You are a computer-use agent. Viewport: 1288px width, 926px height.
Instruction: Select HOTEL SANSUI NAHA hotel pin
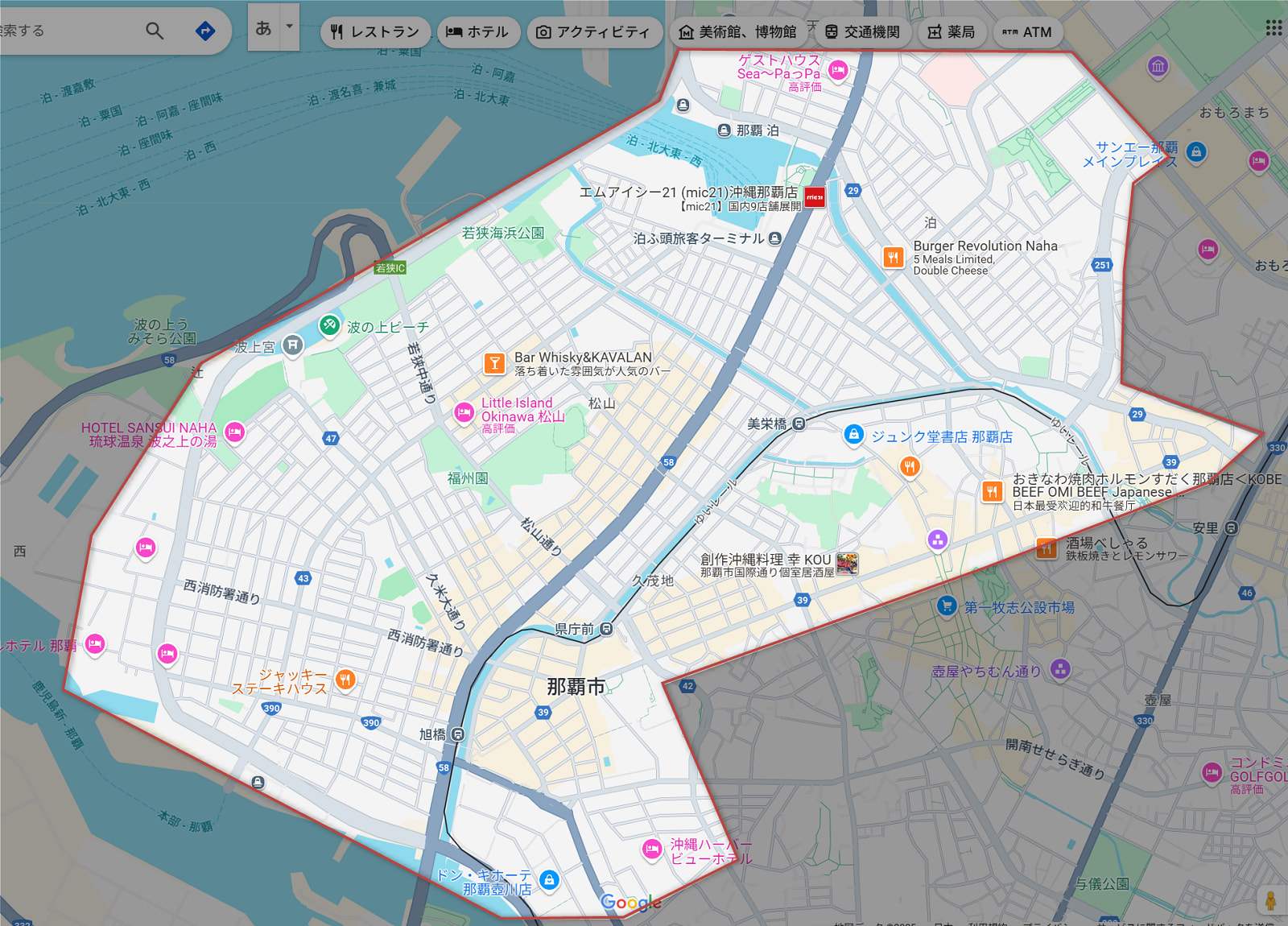coord(234,432)
